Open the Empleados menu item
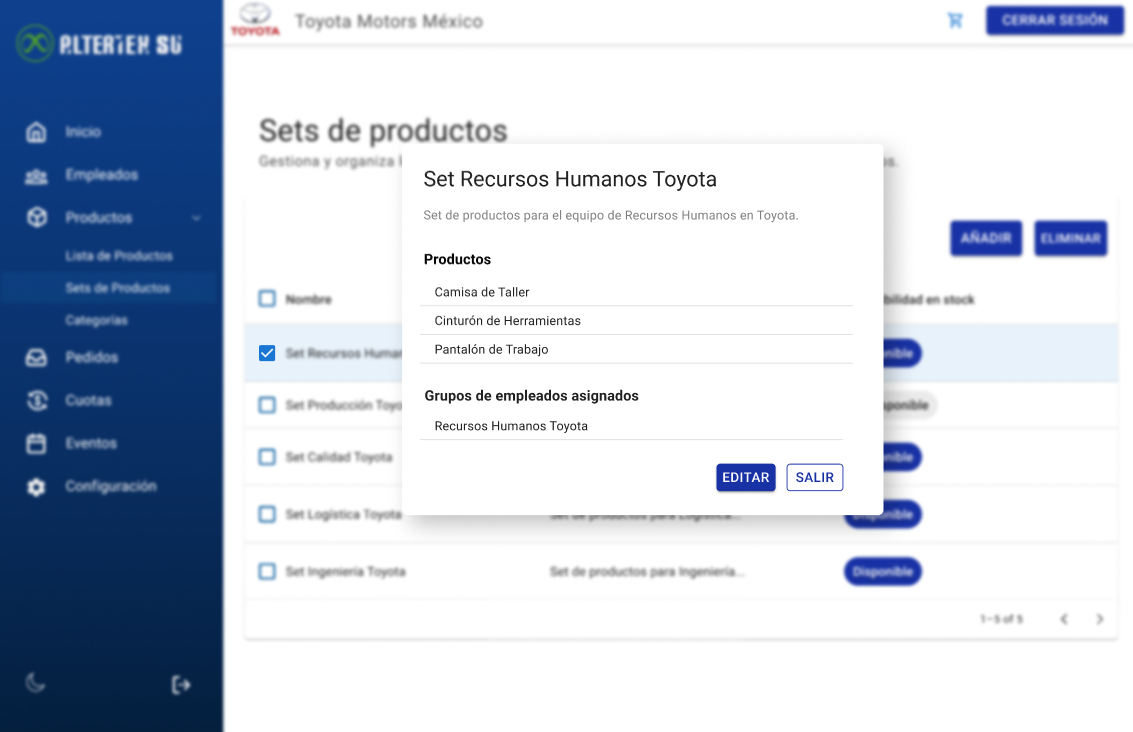The width and height of the screenshot is (1133, 732). tap(101, 175)
